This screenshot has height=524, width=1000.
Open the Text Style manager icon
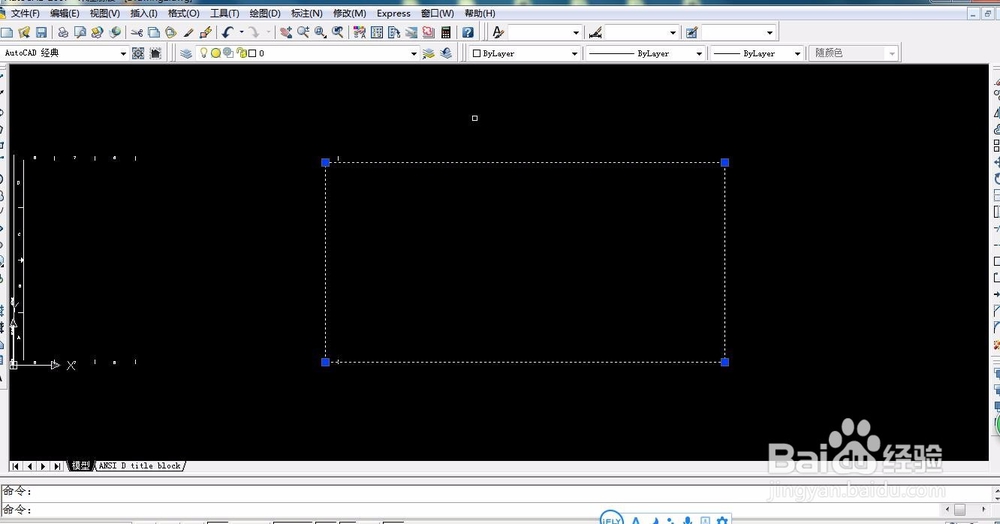(498, 32)
